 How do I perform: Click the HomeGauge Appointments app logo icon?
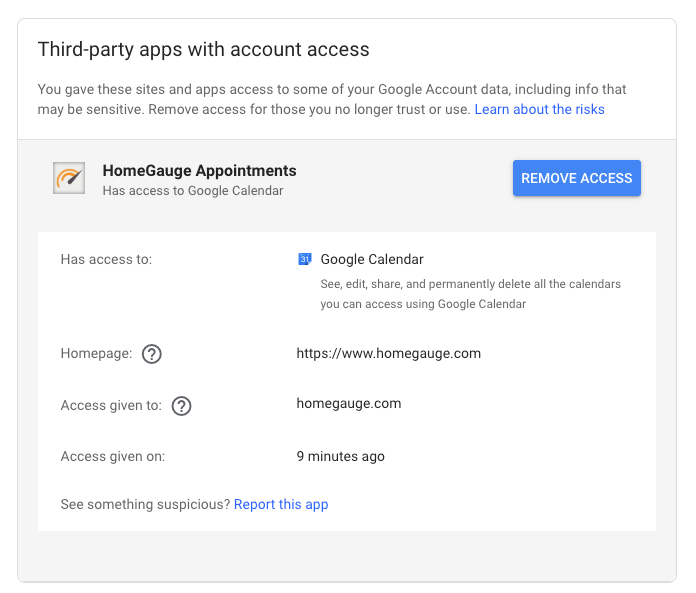pos(69,178)
